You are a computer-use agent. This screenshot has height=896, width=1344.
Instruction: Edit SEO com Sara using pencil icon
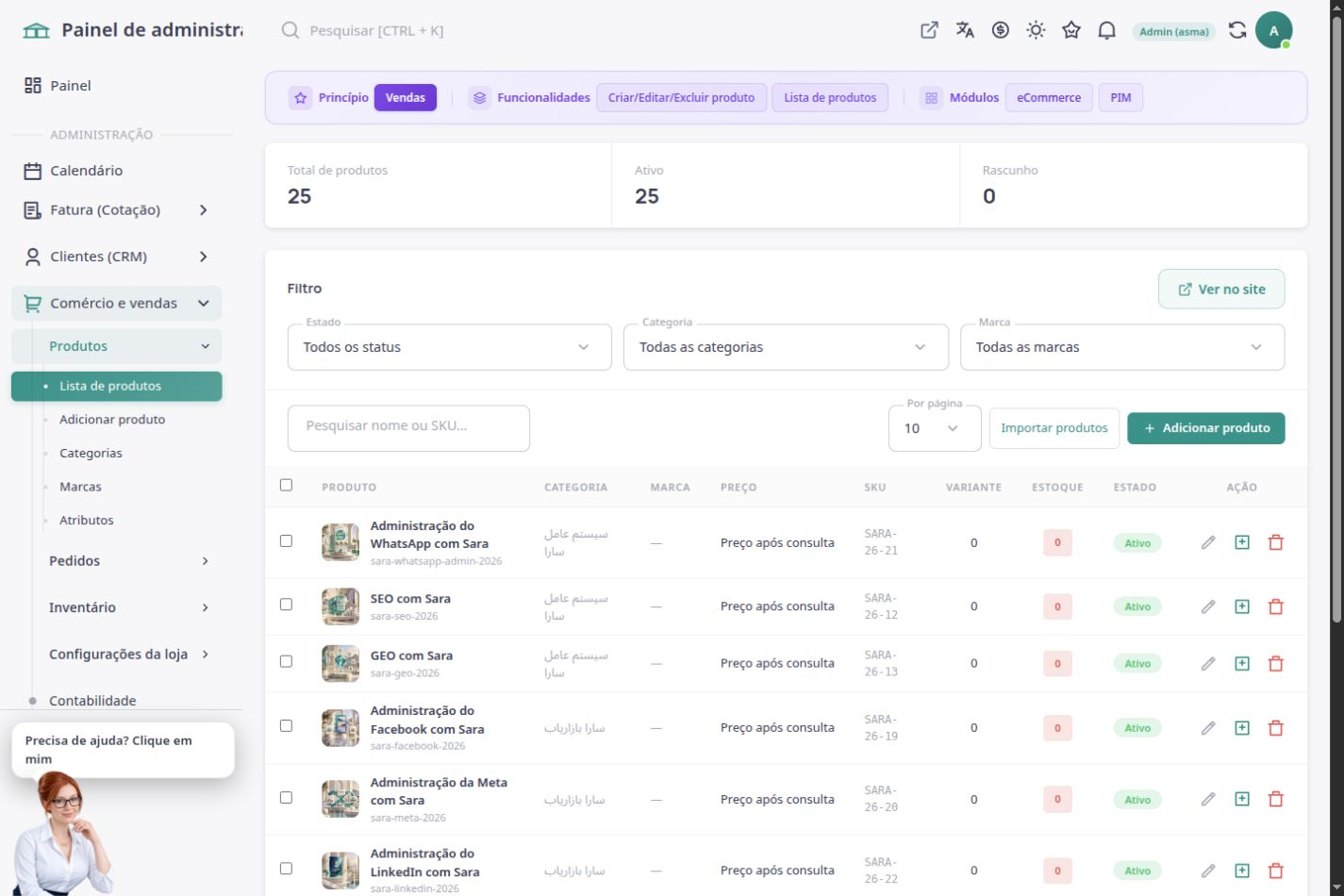coord(1208,606)
